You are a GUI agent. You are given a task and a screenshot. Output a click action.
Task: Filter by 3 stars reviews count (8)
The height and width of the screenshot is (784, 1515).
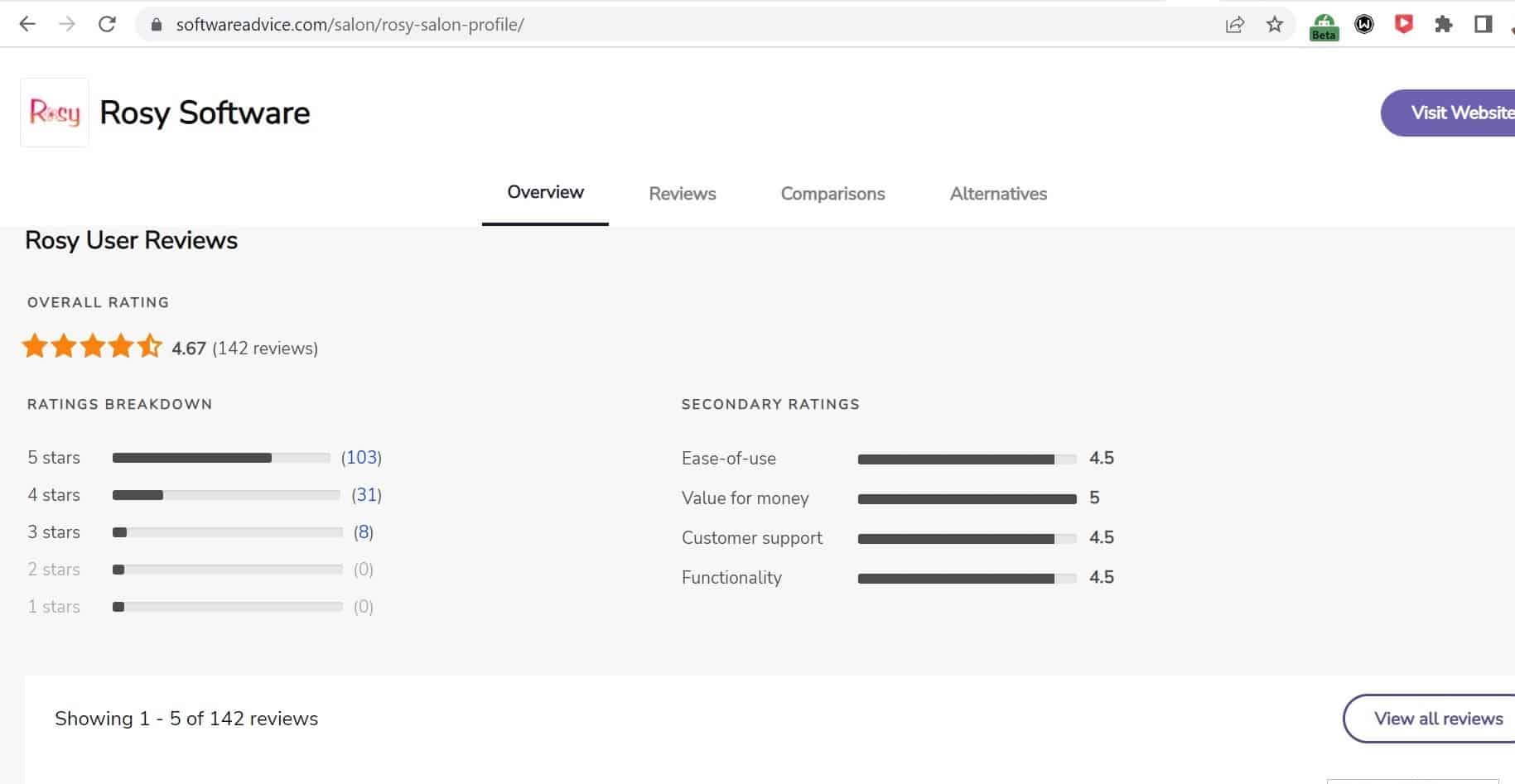pos(364,531)
